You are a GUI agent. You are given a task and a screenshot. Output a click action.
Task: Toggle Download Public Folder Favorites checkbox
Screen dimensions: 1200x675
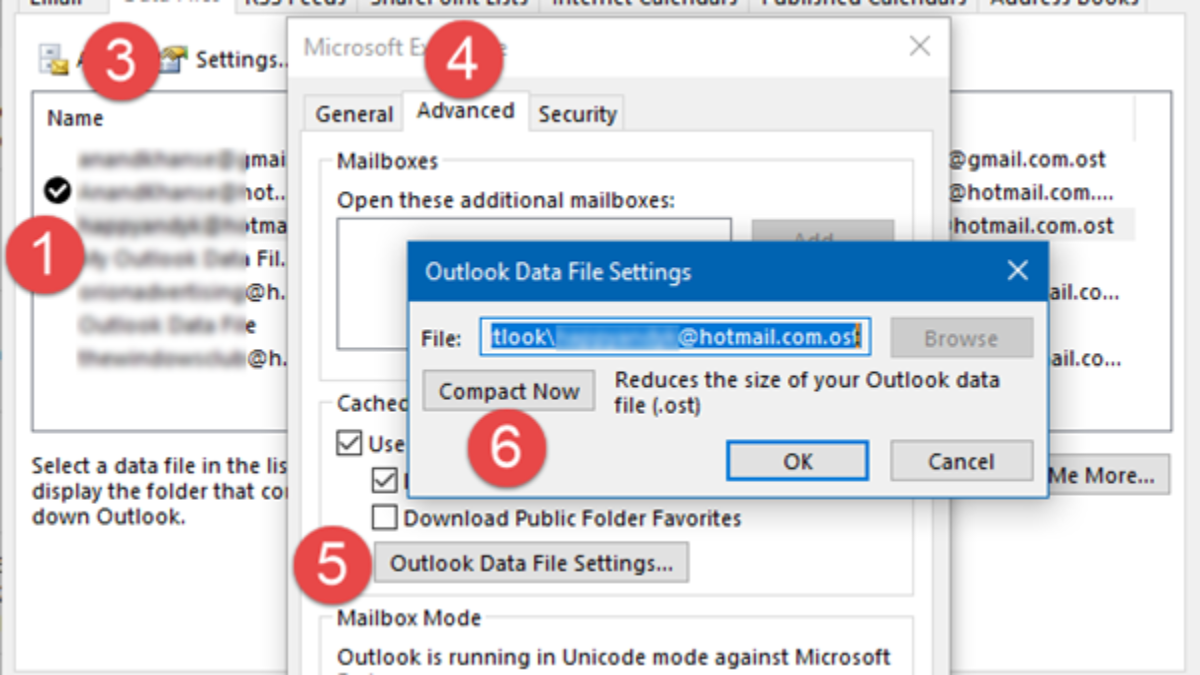pyautogui.click(x=385, y=518)
